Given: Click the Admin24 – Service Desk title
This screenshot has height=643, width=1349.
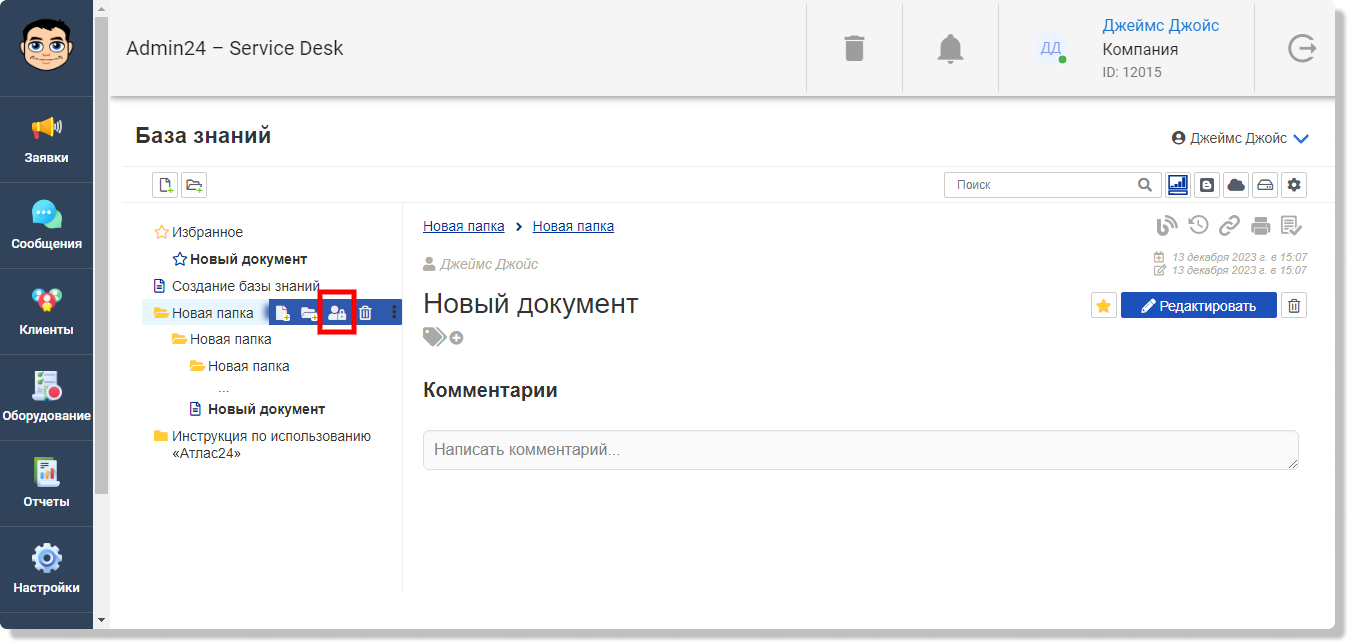Looking at the screenshot, I should (235, 48).
